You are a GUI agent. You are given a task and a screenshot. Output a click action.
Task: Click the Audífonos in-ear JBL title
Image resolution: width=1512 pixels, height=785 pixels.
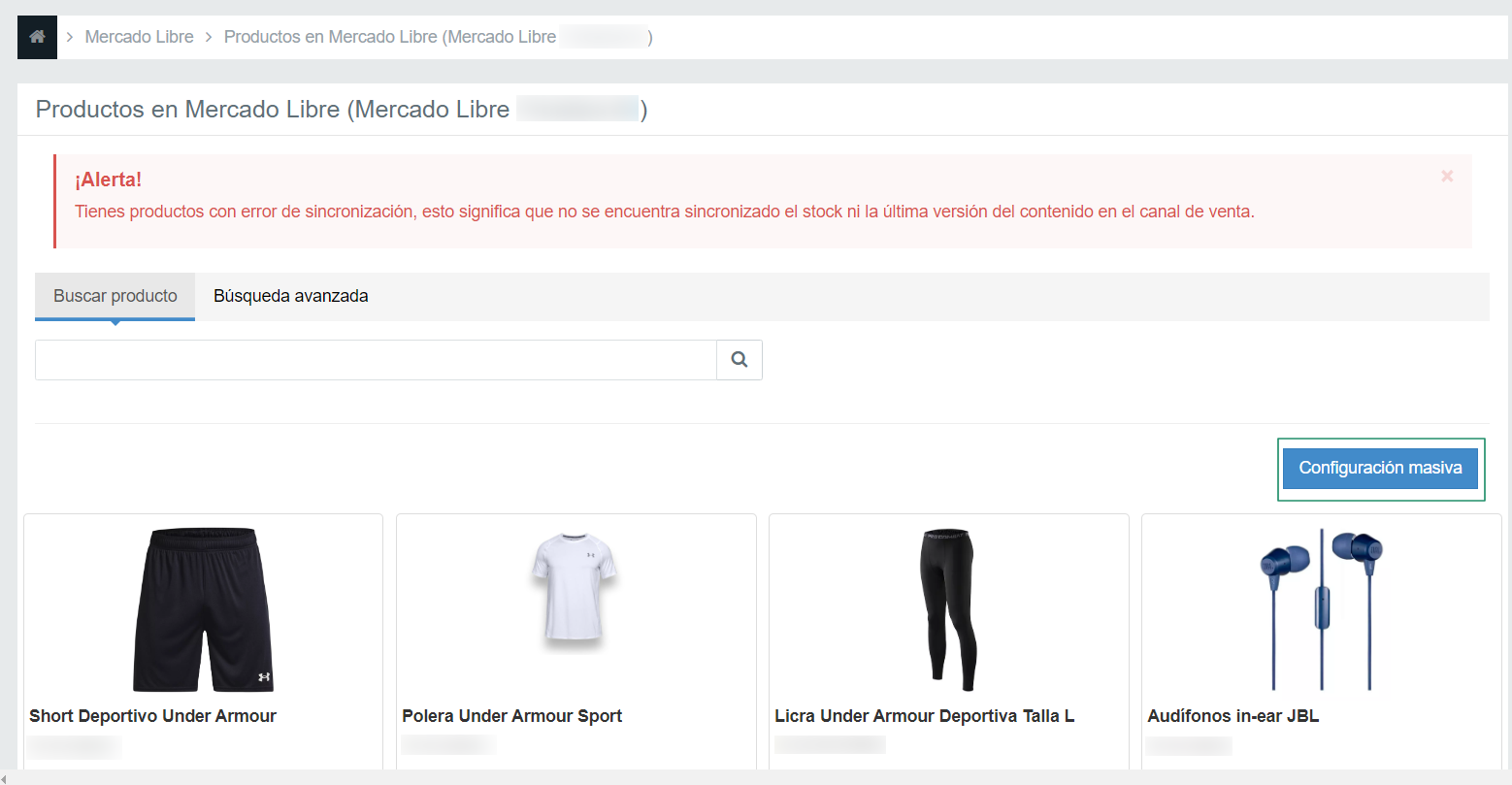[x=1233, y=716]
